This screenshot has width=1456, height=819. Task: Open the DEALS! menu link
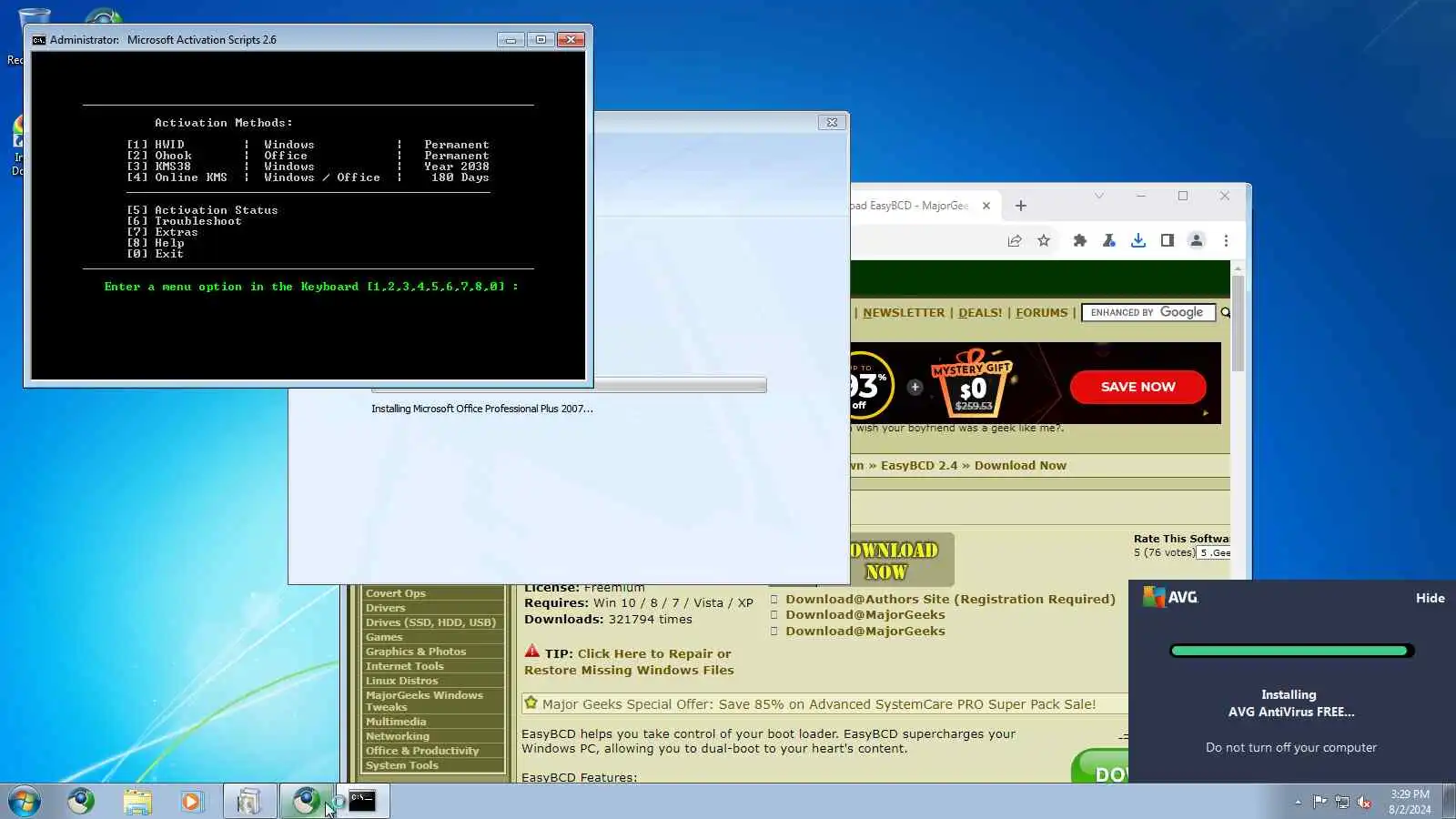click(x=980, y=312)
